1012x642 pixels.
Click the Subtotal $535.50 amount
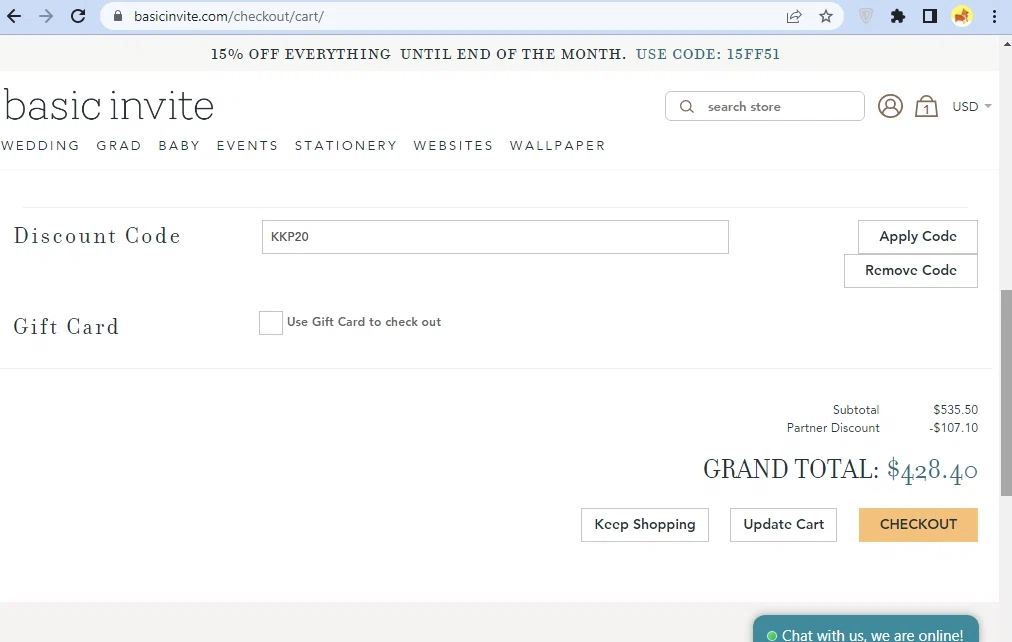pyautogui.click(x=955, y=410)
